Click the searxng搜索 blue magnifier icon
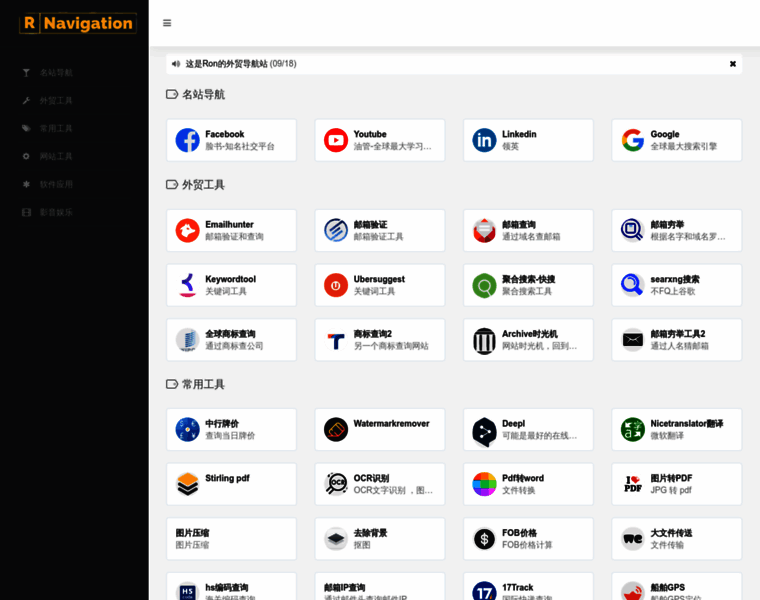The height and width of the screenshot is (600, 760). [633, 285]
